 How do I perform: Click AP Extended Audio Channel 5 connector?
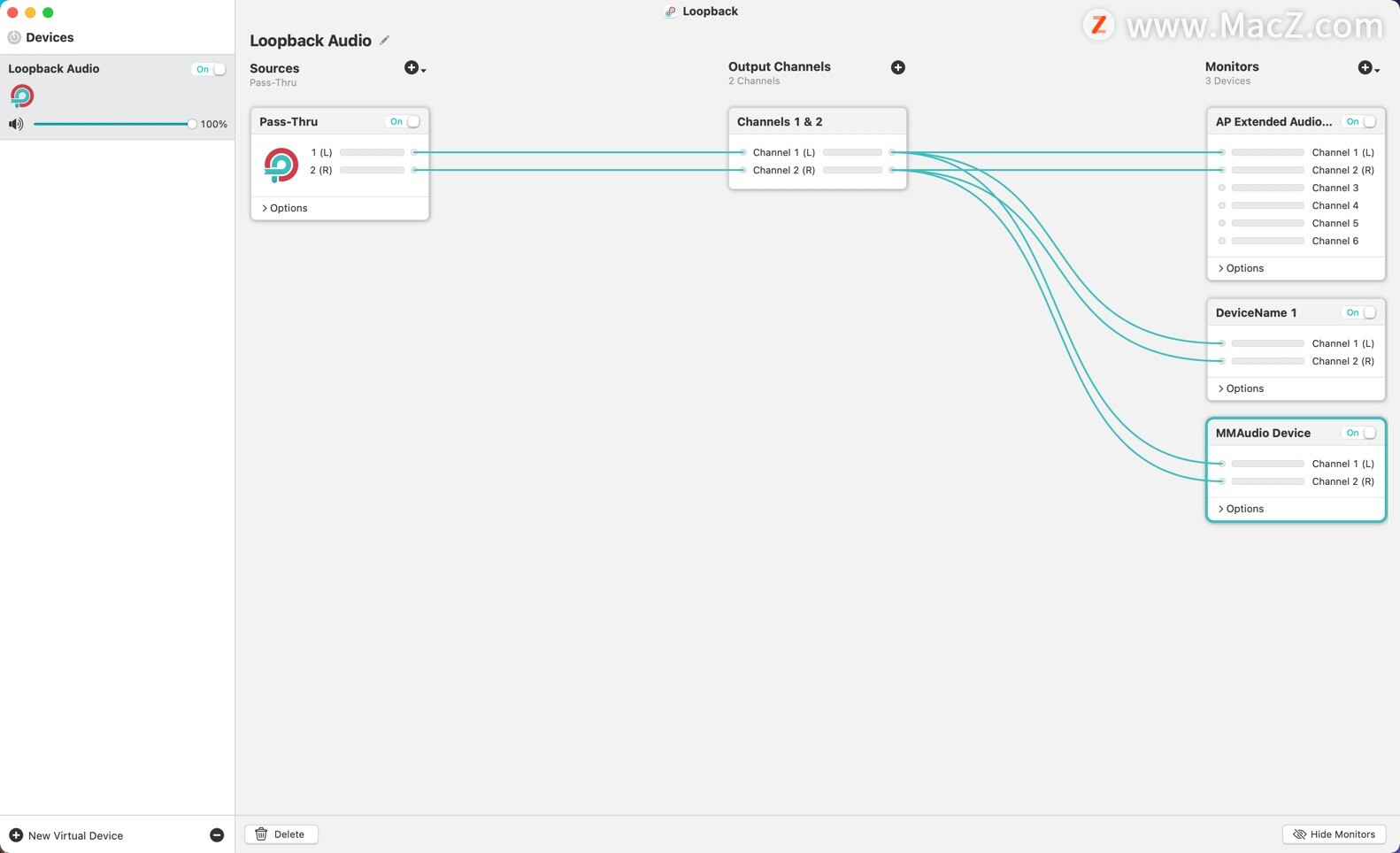(x=1222, y=223)
